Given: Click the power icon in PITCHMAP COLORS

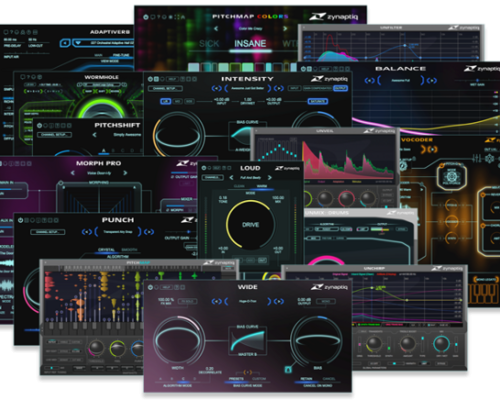Looking at the screenshot, I should tap(146, 17).
